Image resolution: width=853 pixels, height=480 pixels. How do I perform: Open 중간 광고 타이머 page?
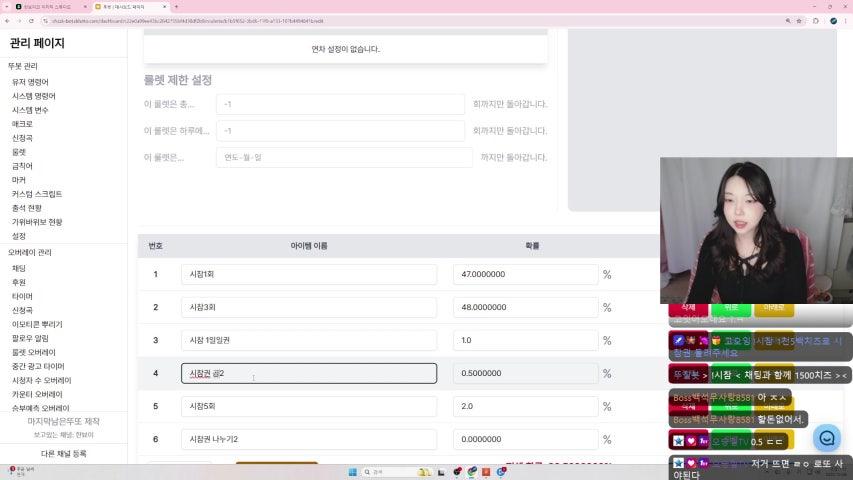coord(38,366)
